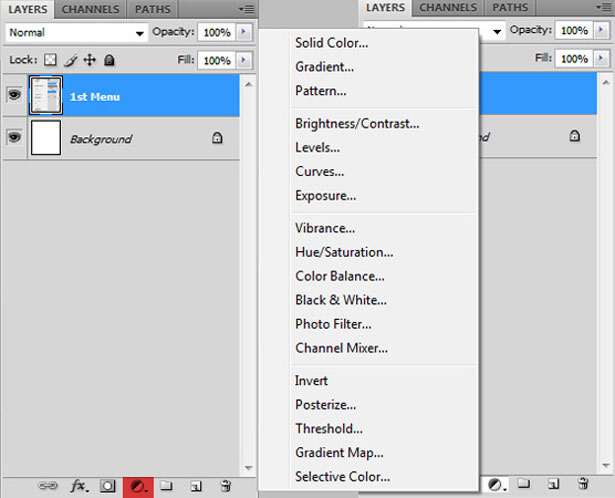Toggle lock transparent pixels icon
This screenshot has width=615, height=498.
pos(50,60)
